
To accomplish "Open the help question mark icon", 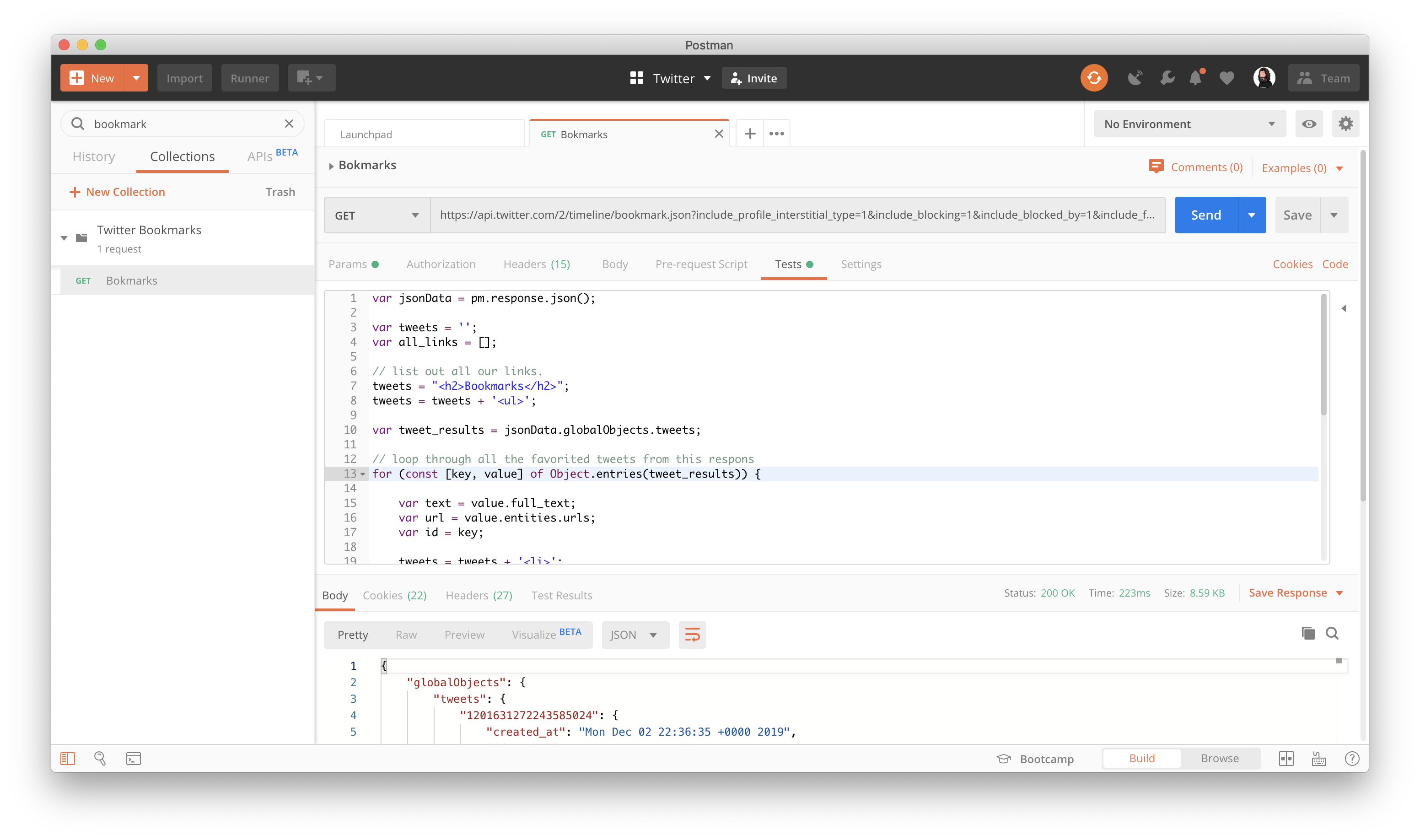I will point(1351,759).
